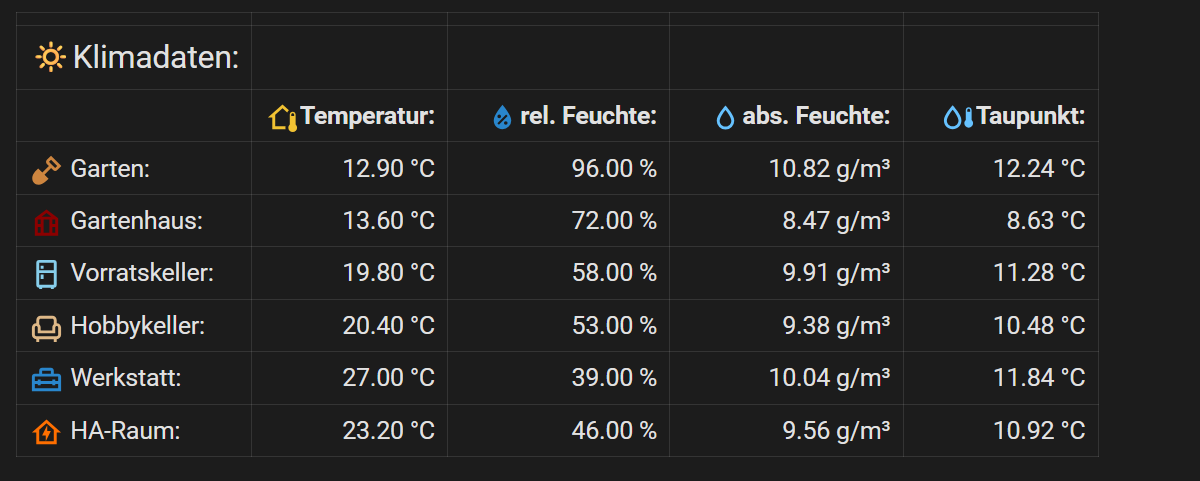
Task: Click the water drop icon by abs. Feuchte
Action: [725, 118]
